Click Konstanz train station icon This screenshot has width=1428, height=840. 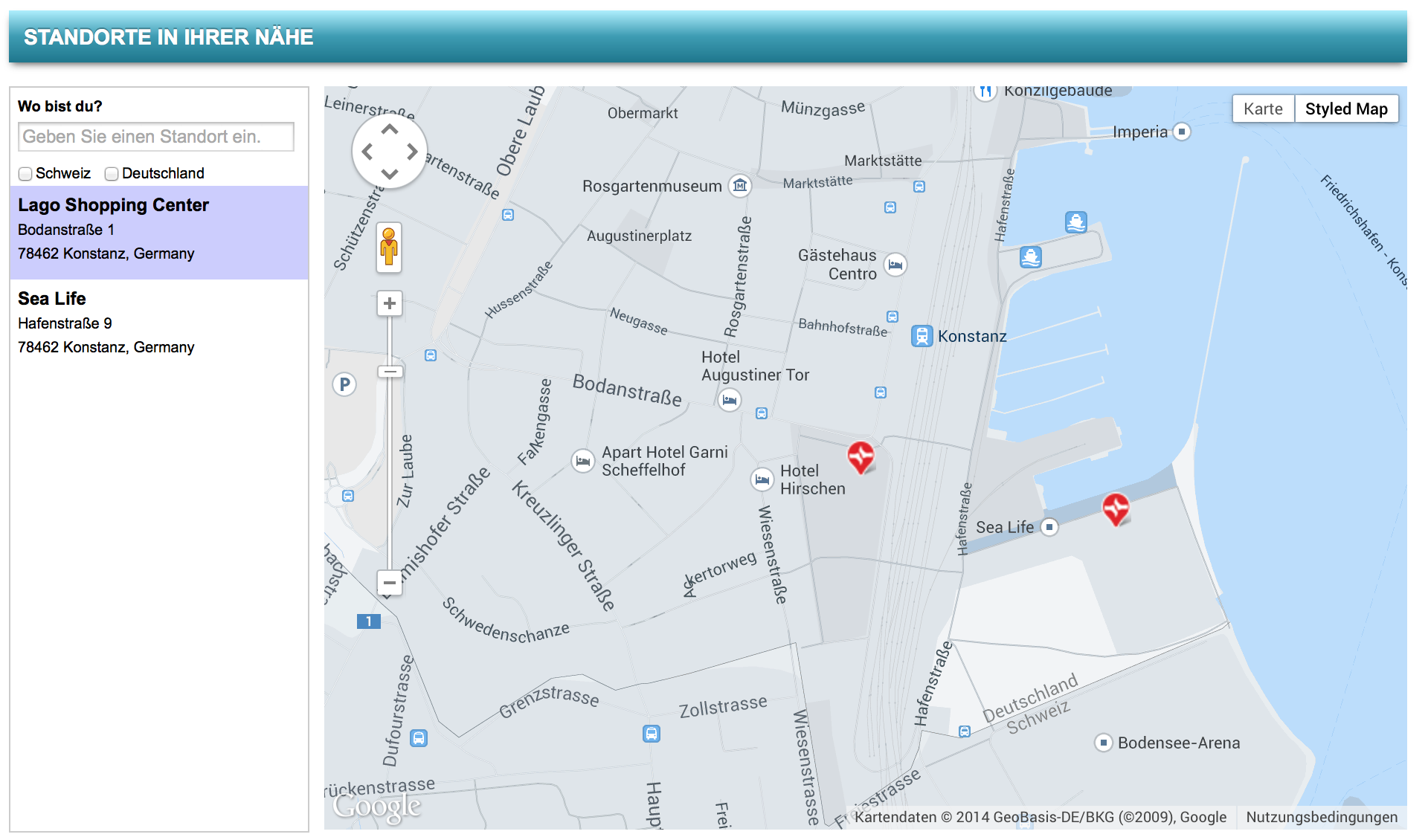click(922, 336)
